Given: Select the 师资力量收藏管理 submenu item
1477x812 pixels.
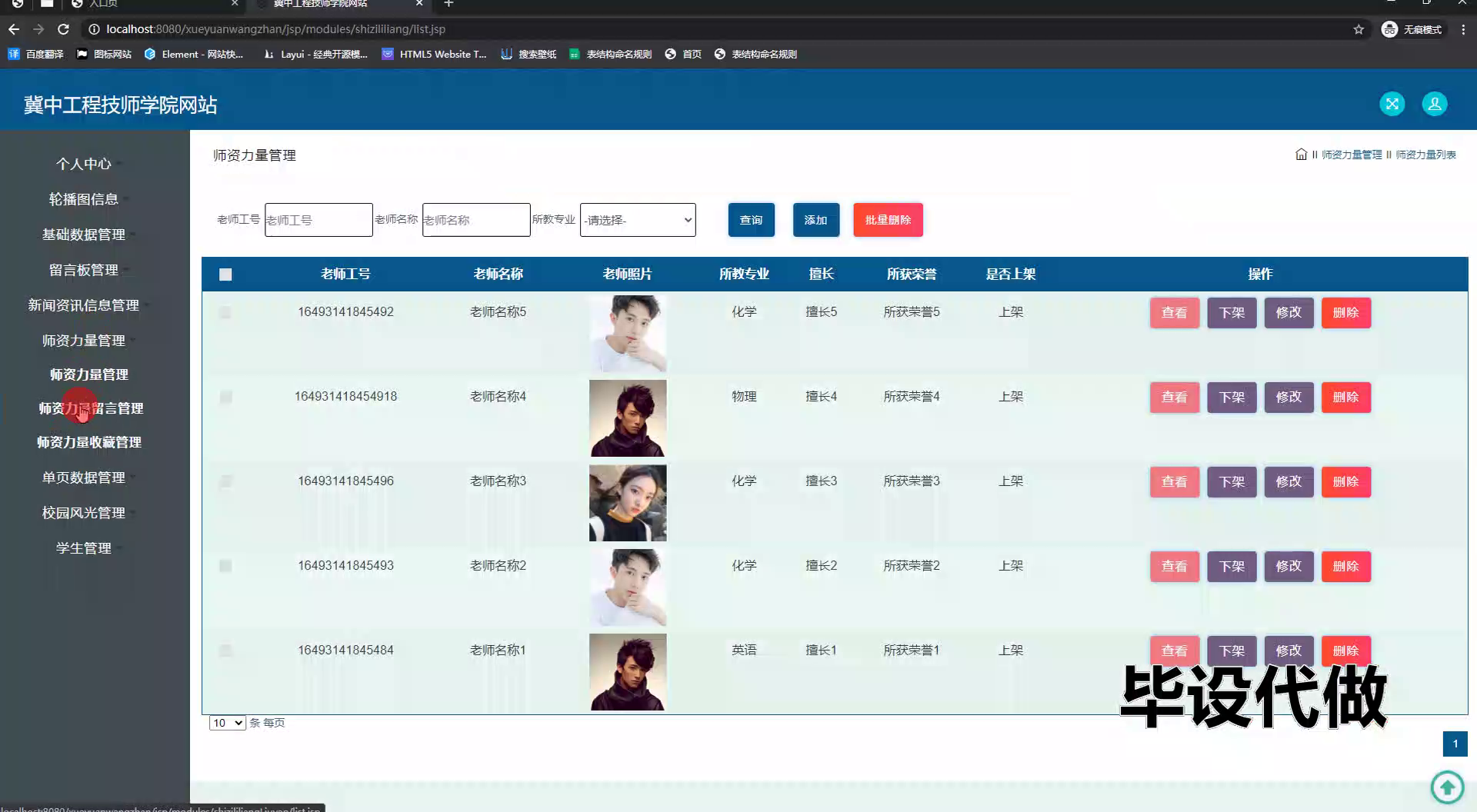Looking at the screenshot, I should [x=89, y=442].
